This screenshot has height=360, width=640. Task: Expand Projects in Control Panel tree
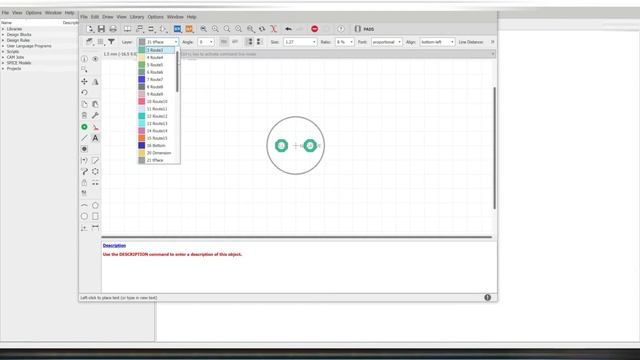pyautogui.click(x=3, y=69)
